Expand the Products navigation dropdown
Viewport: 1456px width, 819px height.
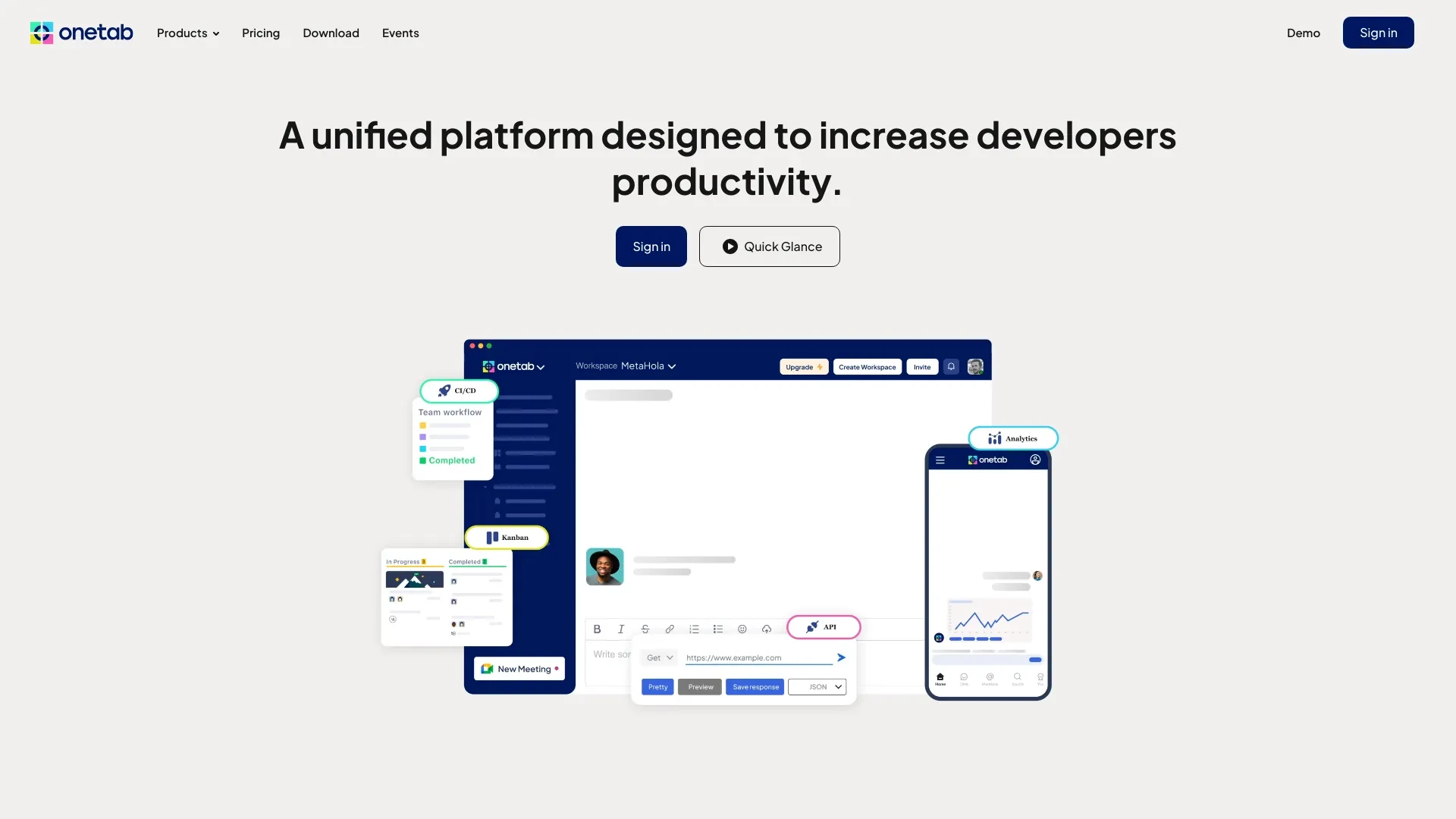click(188, 32)
